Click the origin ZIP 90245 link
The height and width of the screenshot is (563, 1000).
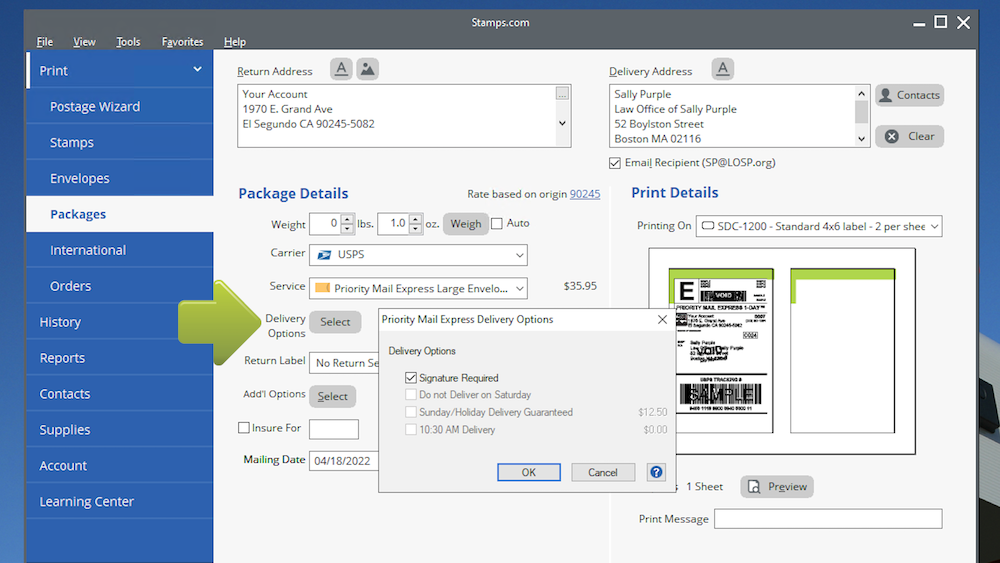[x=585, y=194]
